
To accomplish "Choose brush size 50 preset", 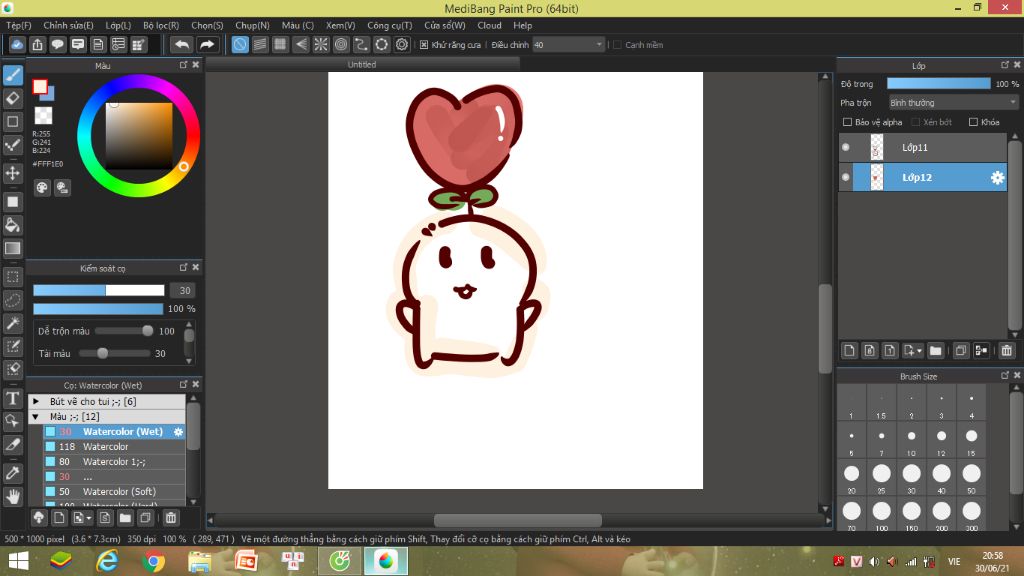I will click(x=971, y=477).
